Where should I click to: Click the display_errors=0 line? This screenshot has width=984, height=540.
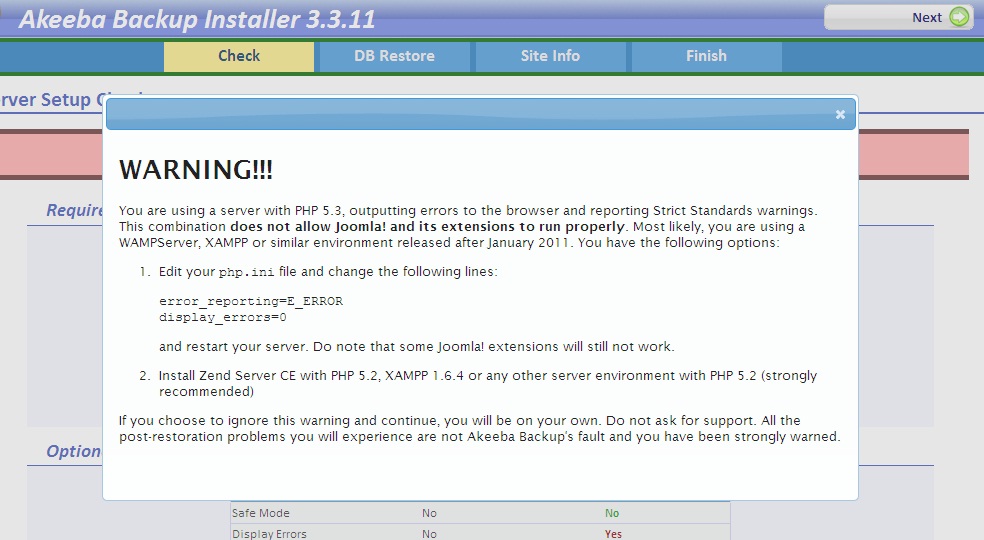[x=223, y=318]
